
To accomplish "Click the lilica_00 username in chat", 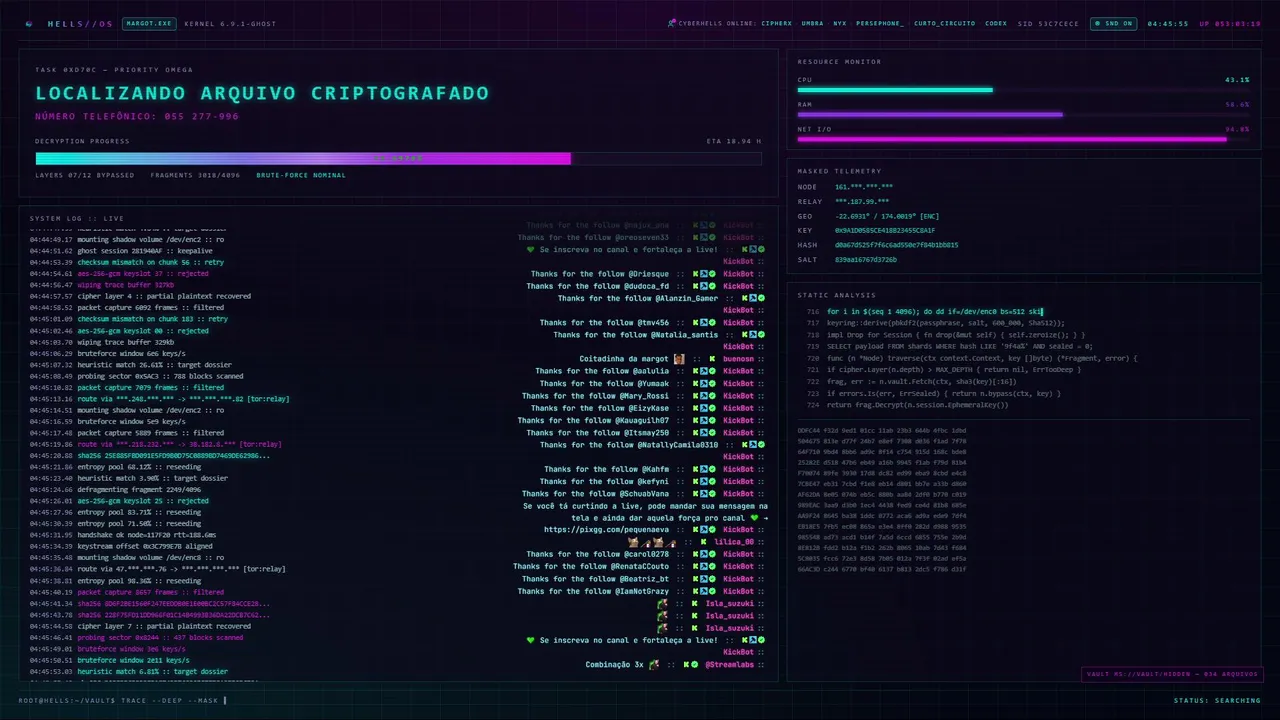I will (734, 542).
